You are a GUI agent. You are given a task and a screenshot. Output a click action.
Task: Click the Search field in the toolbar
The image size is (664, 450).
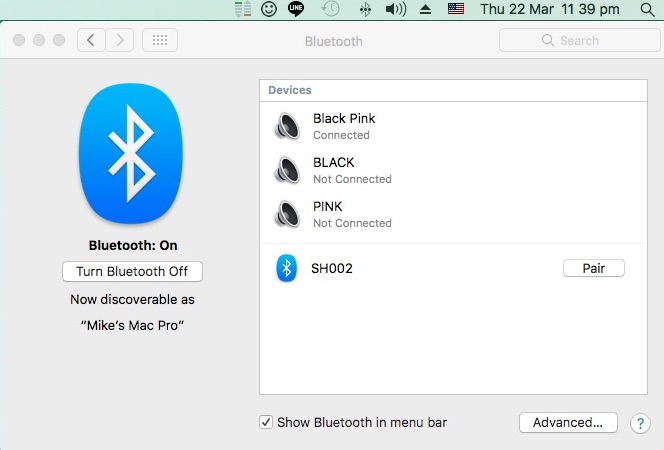tap(579, 40)
